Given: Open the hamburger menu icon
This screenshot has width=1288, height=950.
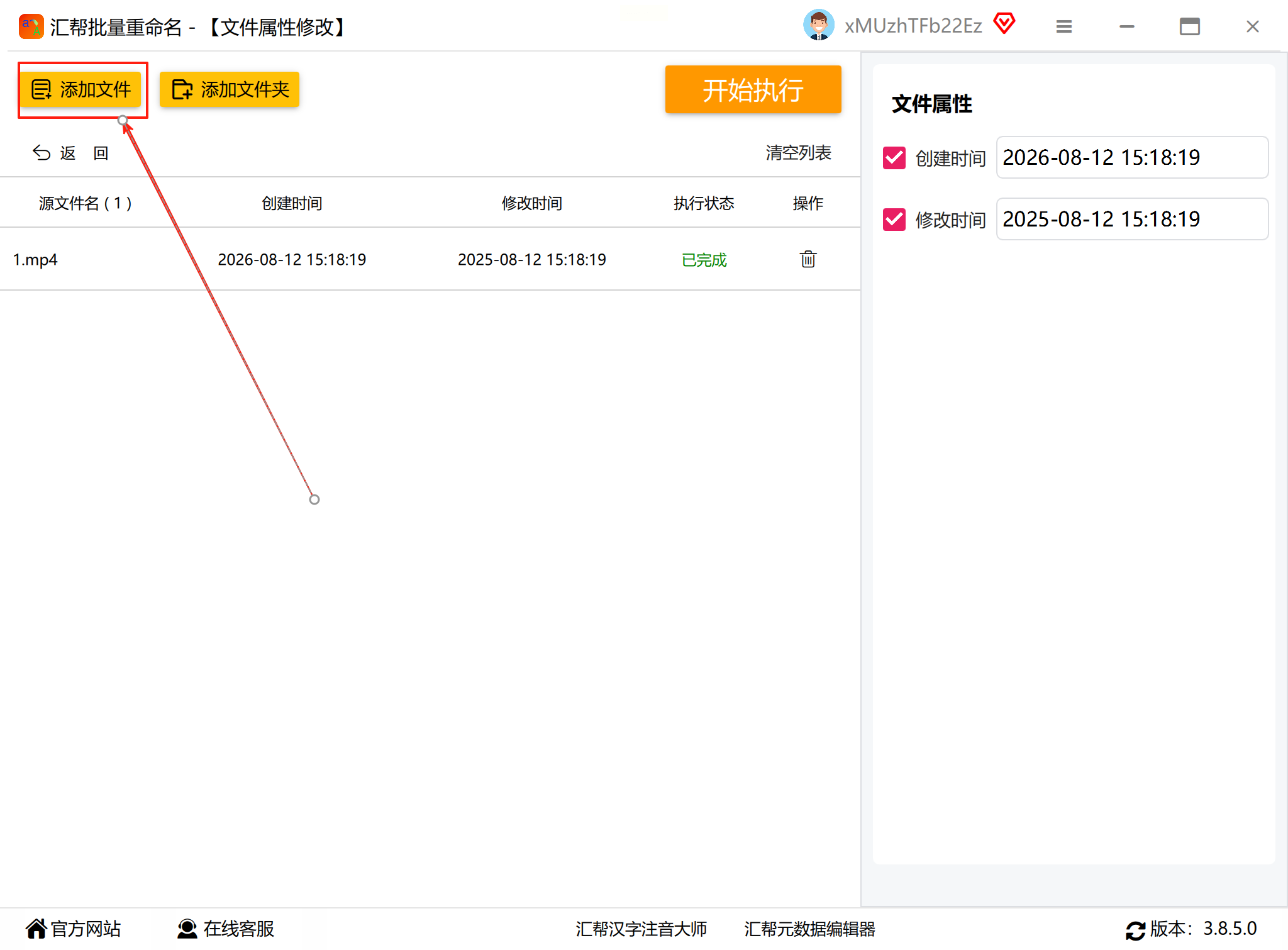Looking at the screenshot, I should tap(1063, 26).
